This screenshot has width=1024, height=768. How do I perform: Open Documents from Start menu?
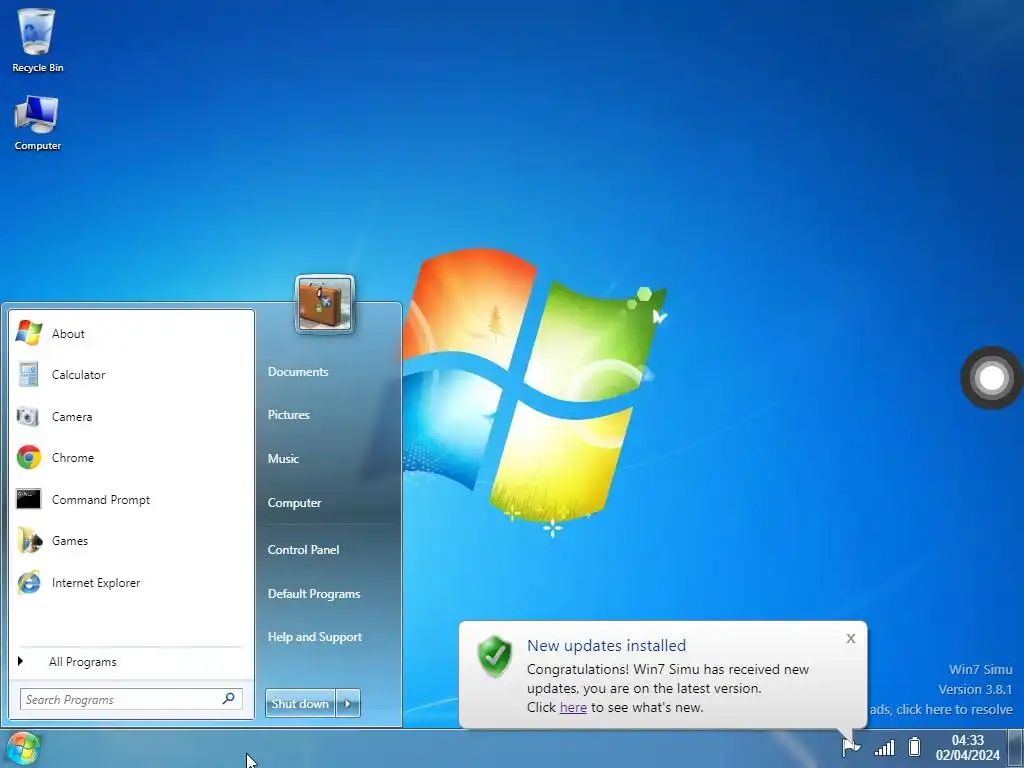pos(298,372)
